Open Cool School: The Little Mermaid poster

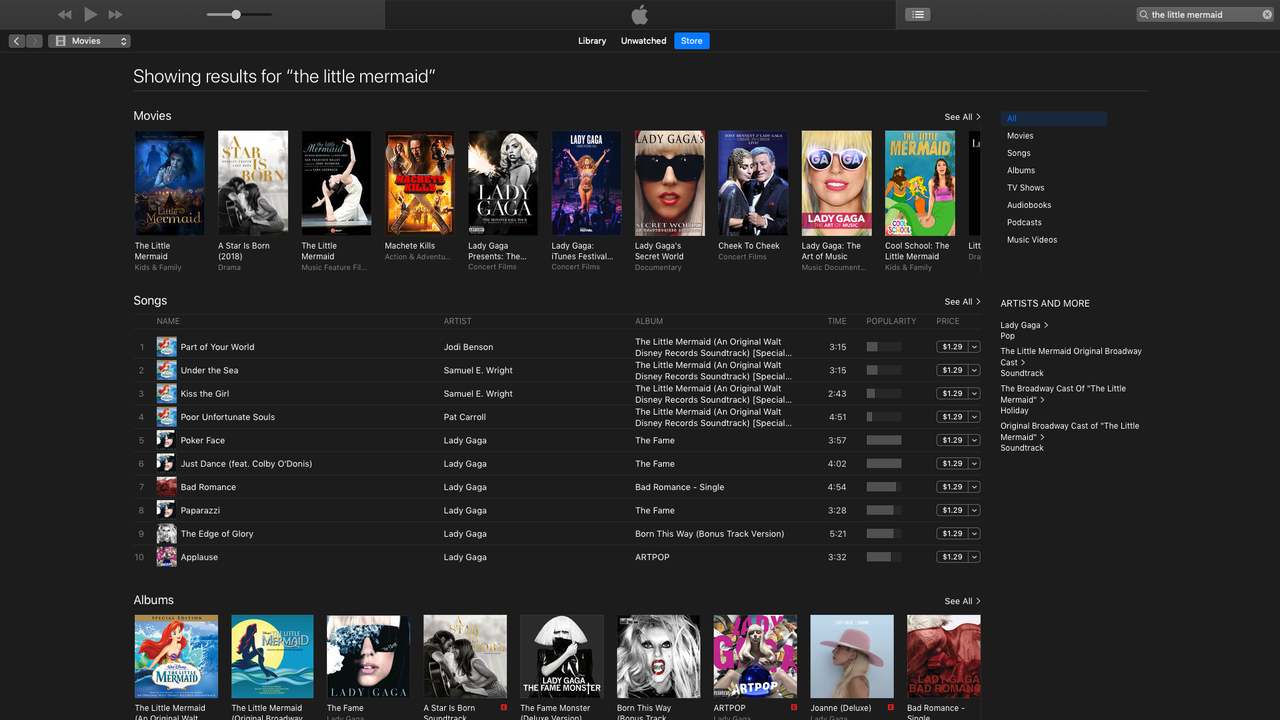coord(919,183)
